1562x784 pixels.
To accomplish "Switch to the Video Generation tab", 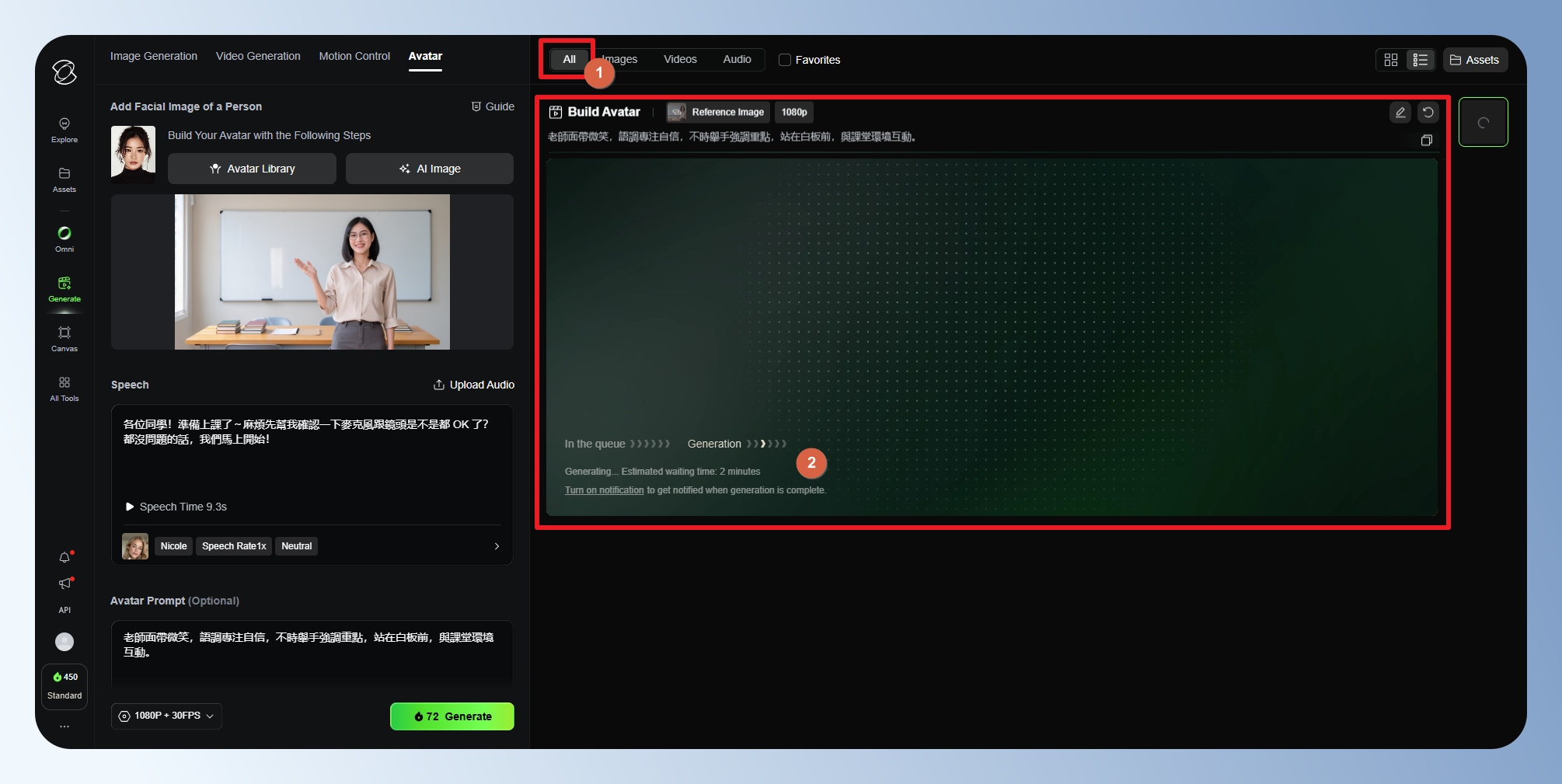I will 258,56.
